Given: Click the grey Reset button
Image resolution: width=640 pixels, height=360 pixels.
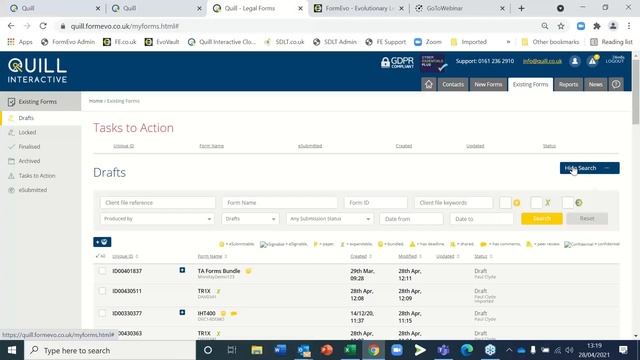Looking at the screenshot, I should point(587,218).
